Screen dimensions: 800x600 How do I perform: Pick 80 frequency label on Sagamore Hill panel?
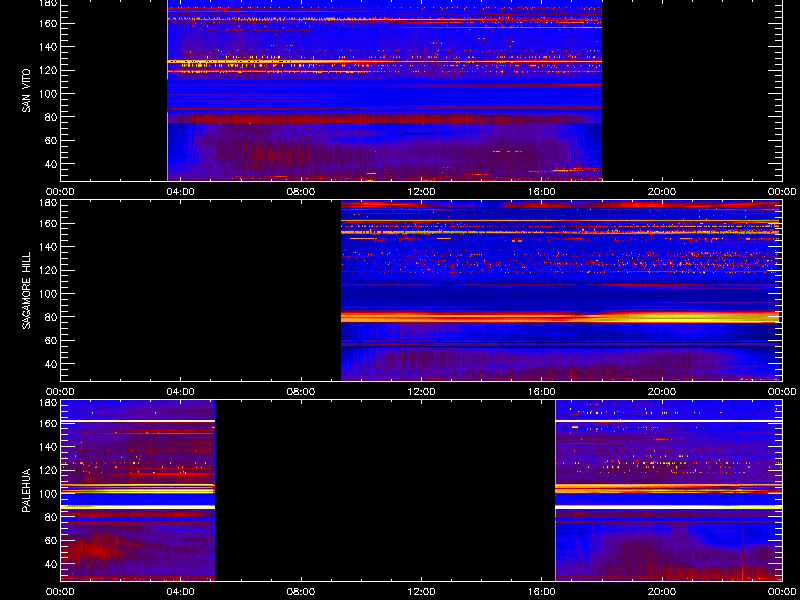point(52,317)
